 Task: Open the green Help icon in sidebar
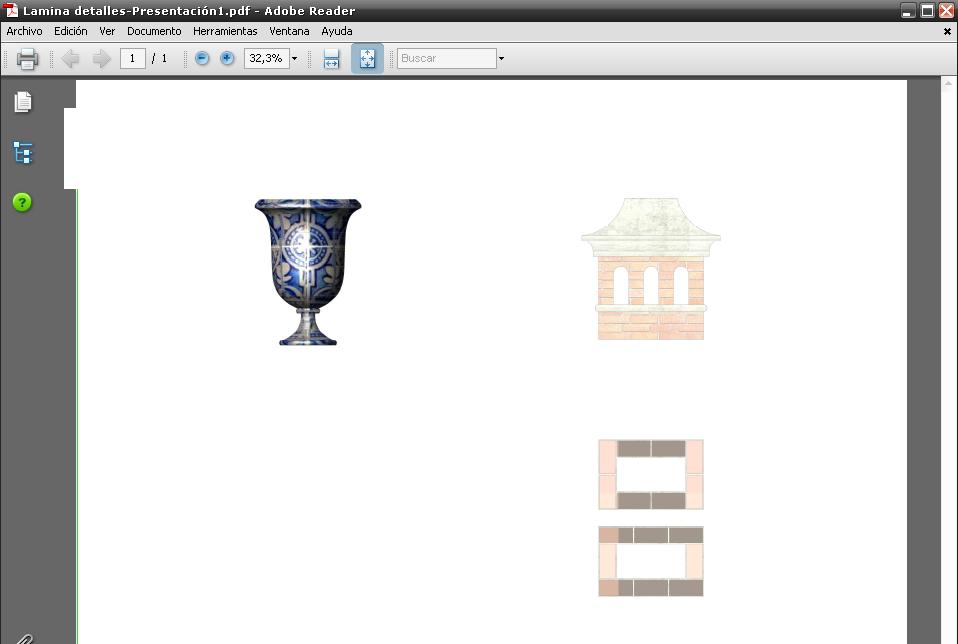pyautogui.click(x=22, y=202)
